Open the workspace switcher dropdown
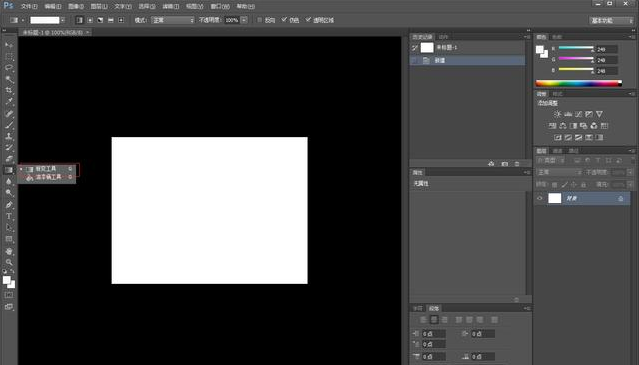 pyautogui.click(x=611, y=20)
